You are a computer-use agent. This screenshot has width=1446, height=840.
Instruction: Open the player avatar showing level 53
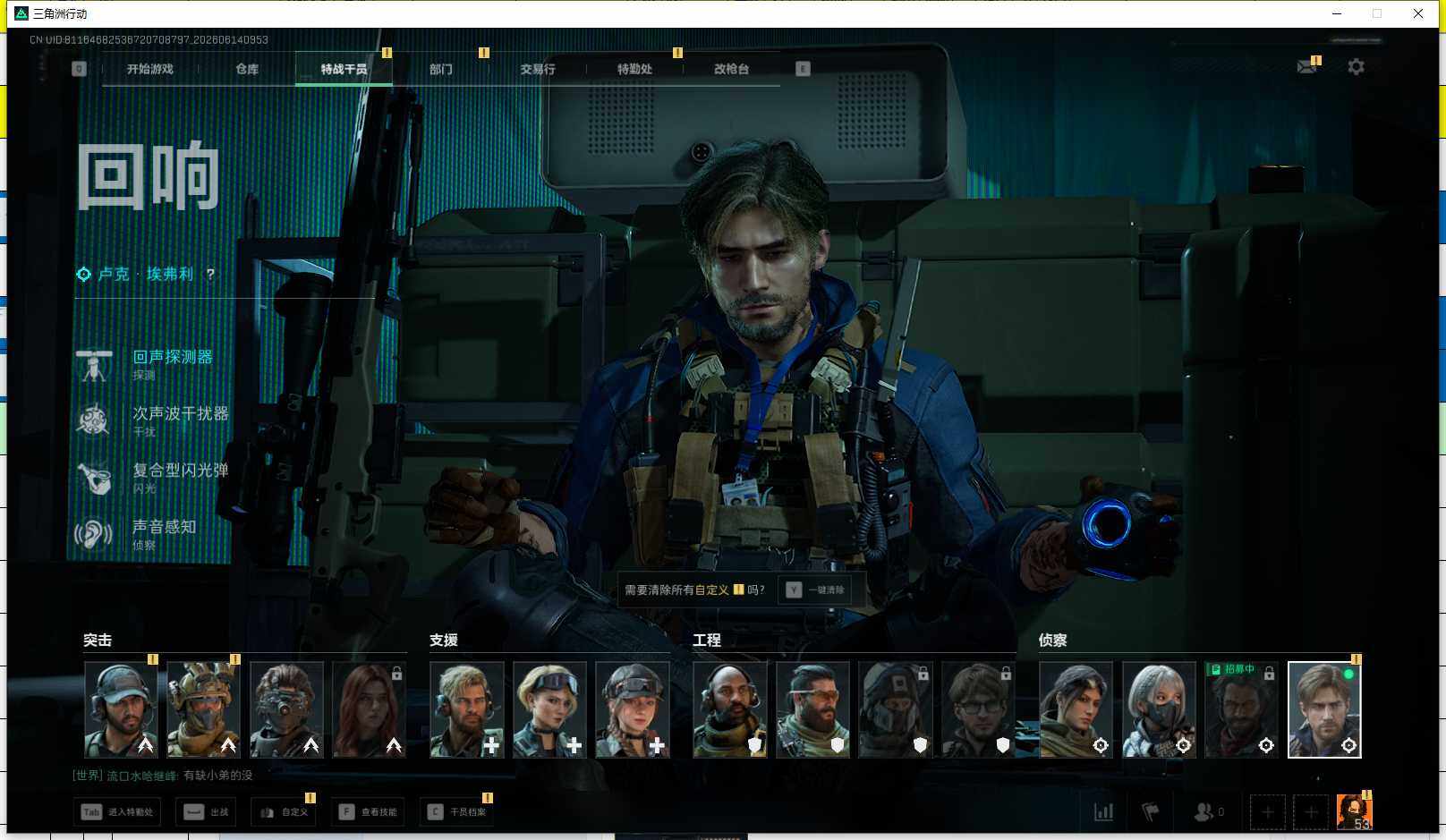(1355, 812)
